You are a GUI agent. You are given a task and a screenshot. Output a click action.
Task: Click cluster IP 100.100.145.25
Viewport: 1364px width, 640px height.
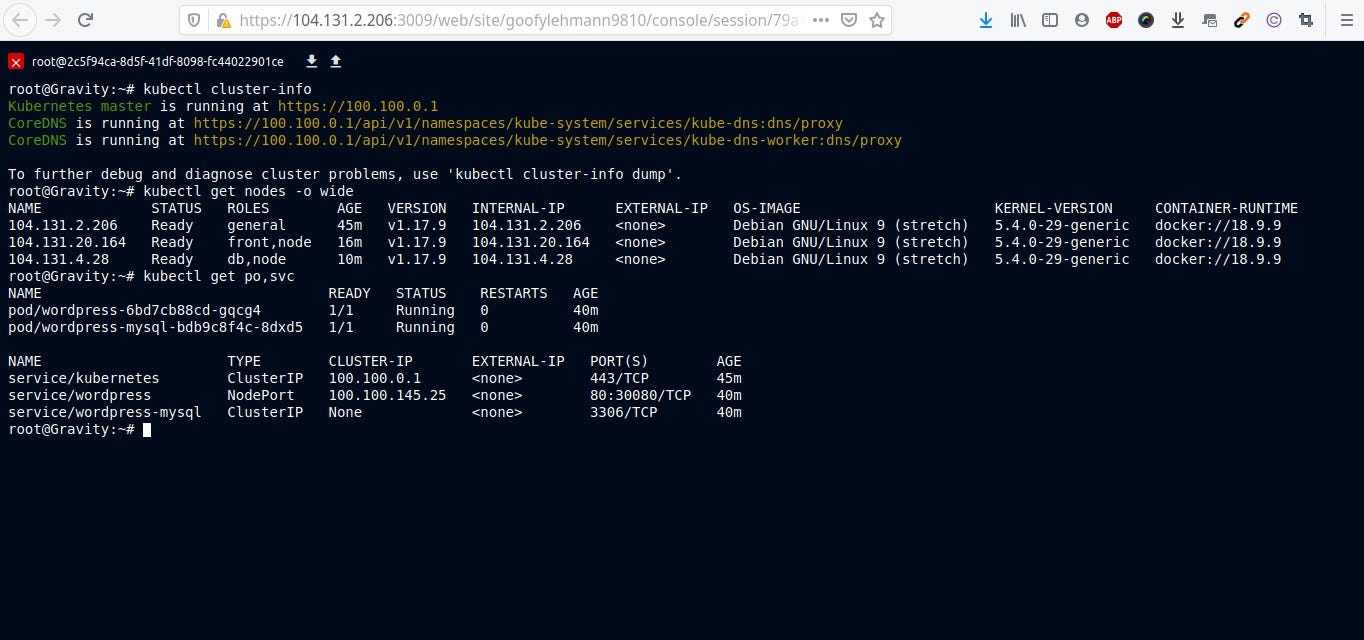click(387, 395)
